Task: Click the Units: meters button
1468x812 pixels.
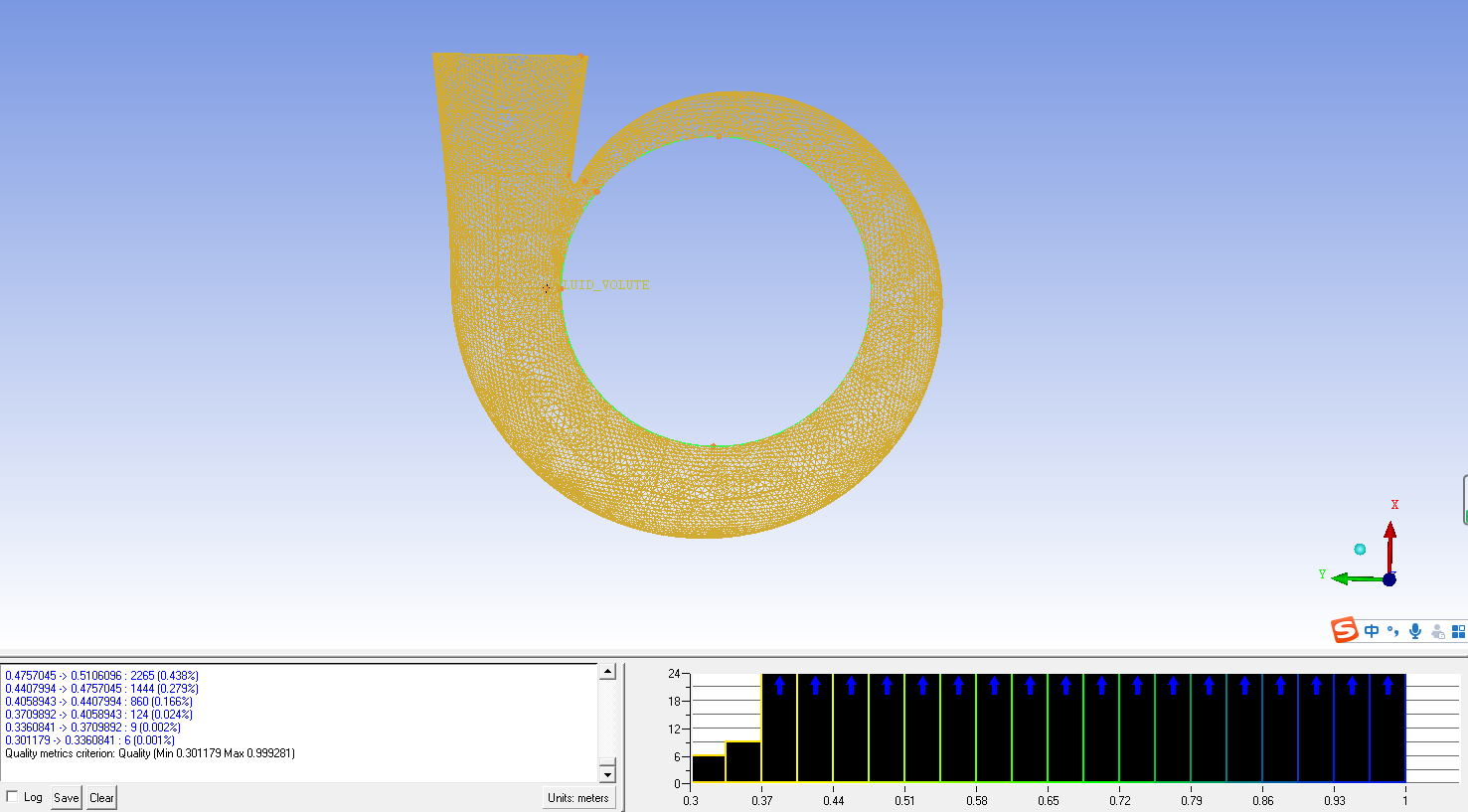Action: tap(578, 798)
